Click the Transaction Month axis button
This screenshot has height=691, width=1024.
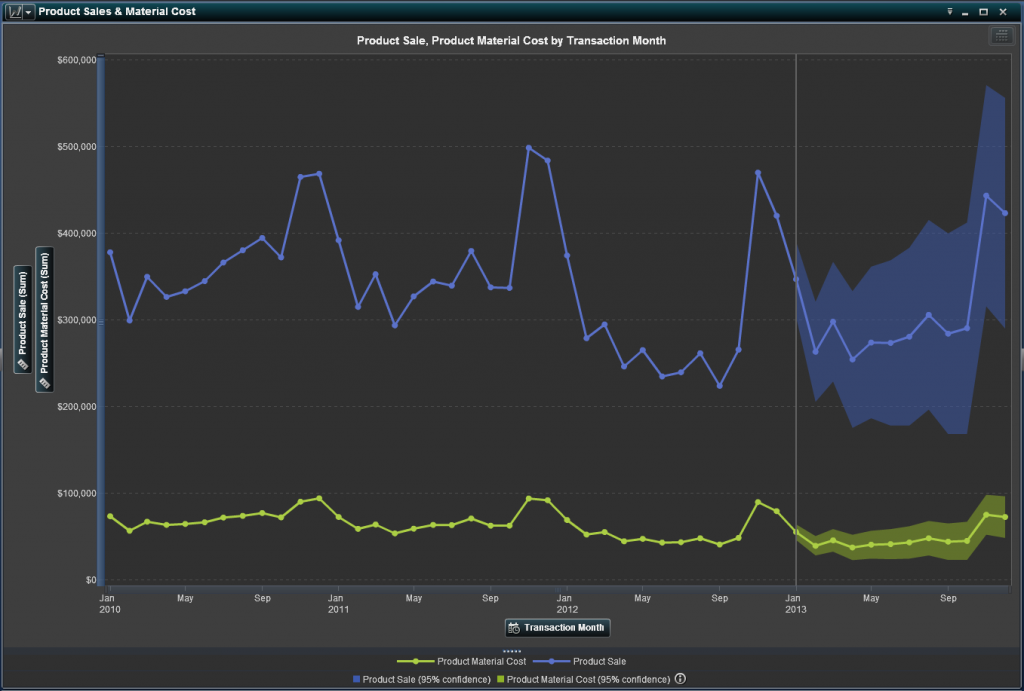coord(557,628)
